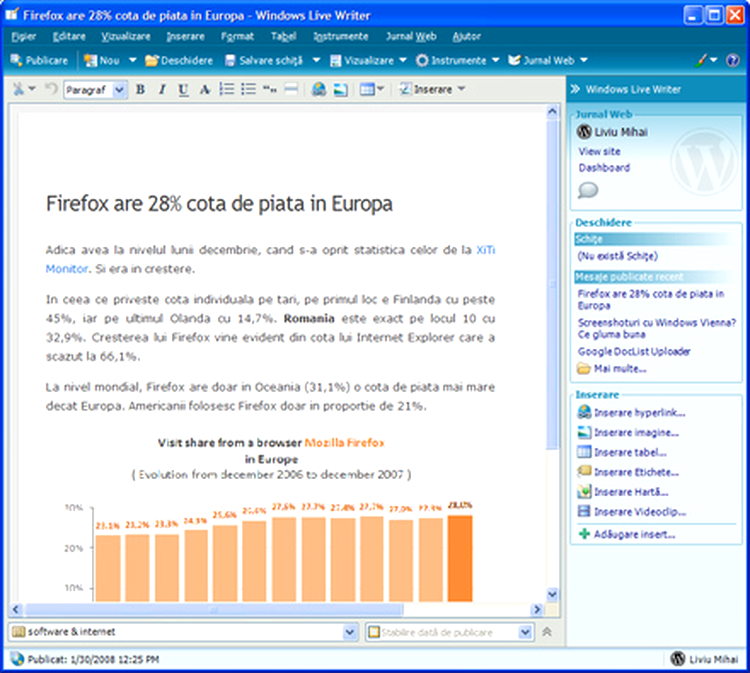
Task: Click Inserare Etichete in sidebar
Action: (x=628, y=472)
